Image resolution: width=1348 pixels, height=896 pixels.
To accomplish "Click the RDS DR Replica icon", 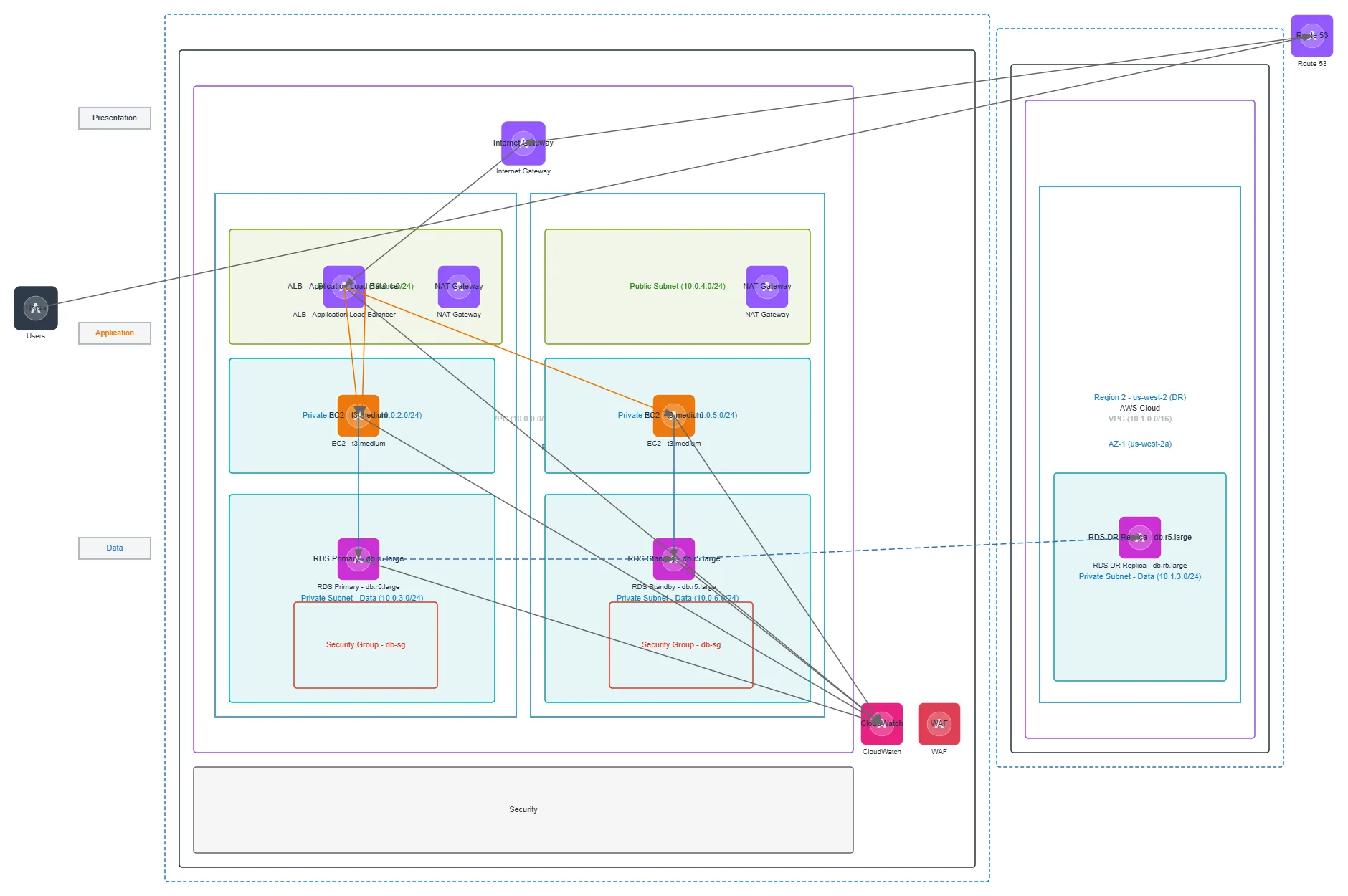I will (1140, 538).
